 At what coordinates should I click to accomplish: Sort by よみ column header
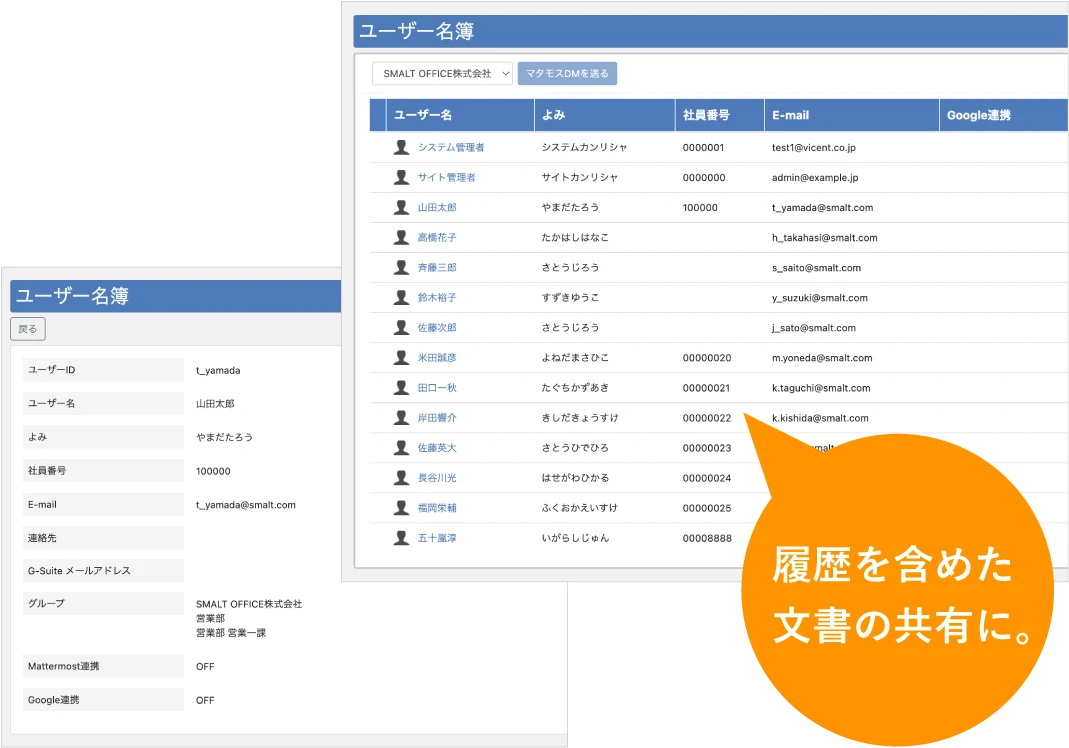(553, 115)
